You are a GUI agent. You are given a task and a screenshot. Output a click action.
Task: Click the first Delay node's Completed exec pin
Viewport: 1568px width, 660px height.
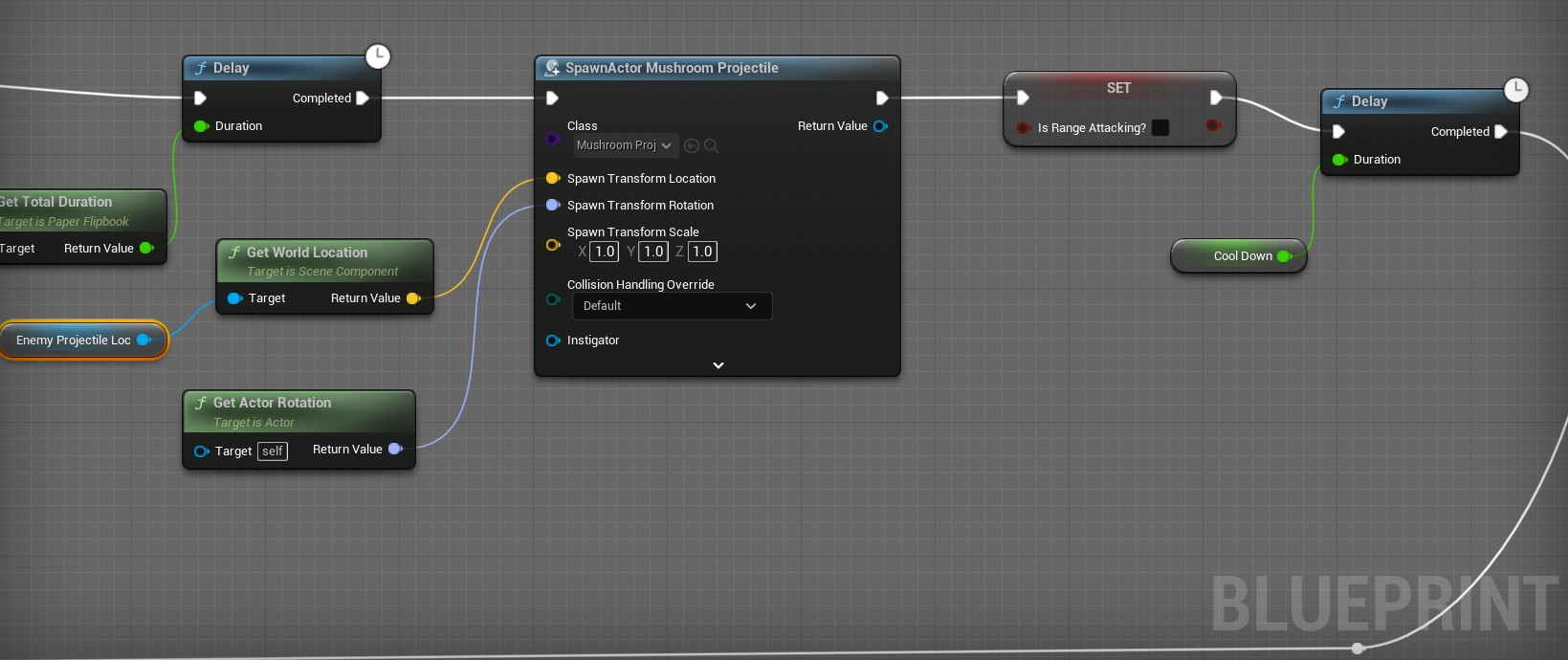[x=363, y=98]
